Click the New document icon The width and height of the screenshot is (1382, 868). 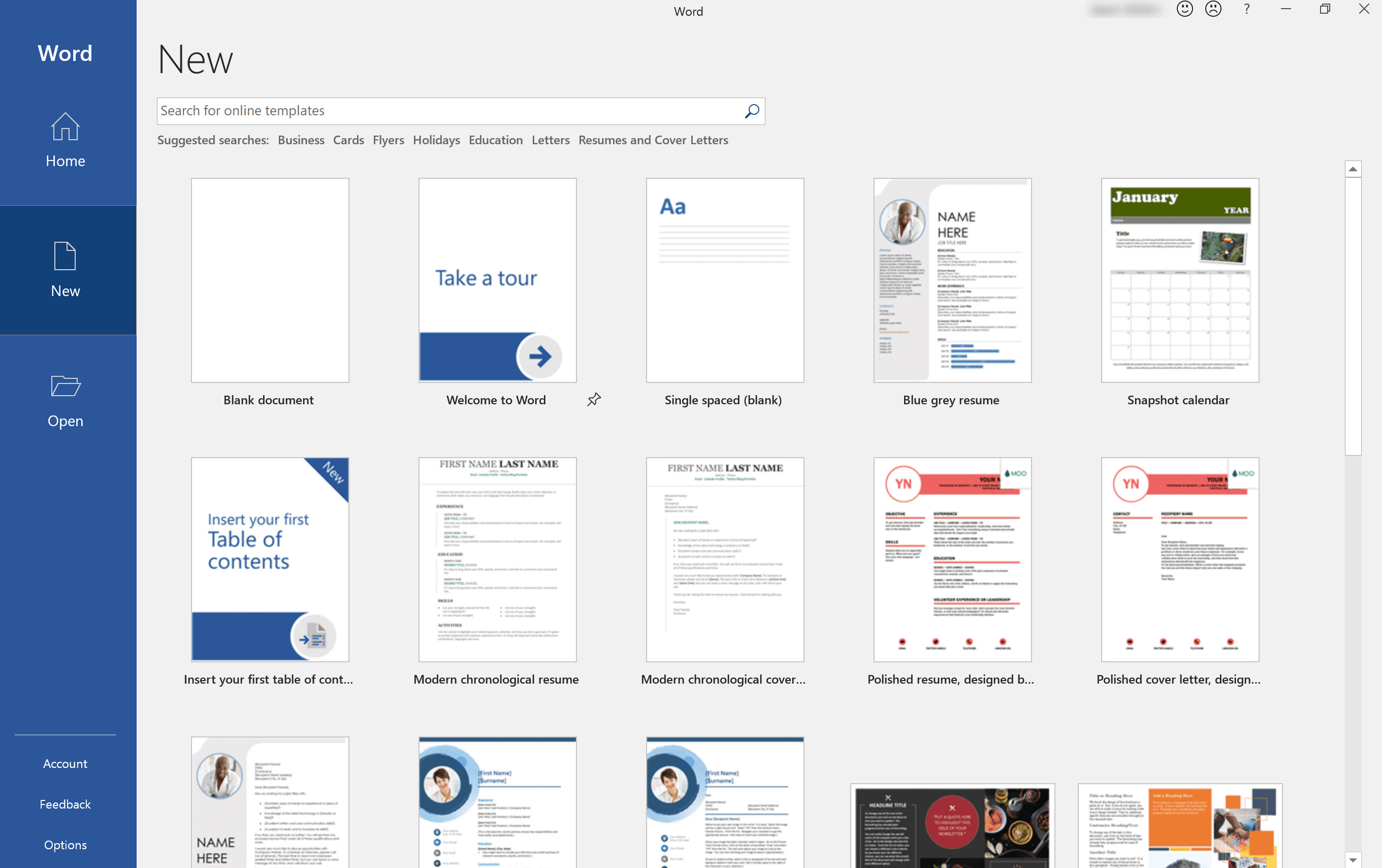click(x=65, y=256)
